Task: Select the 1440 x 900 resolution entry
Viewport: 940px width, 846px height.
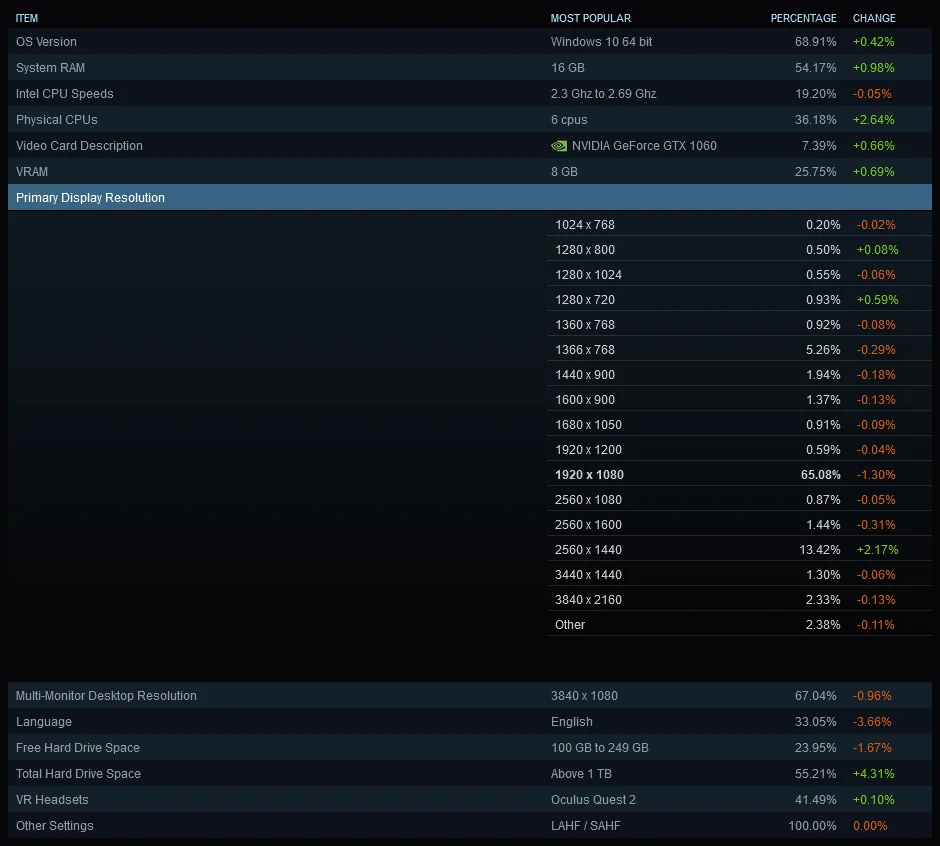Action: click(739, 375)
